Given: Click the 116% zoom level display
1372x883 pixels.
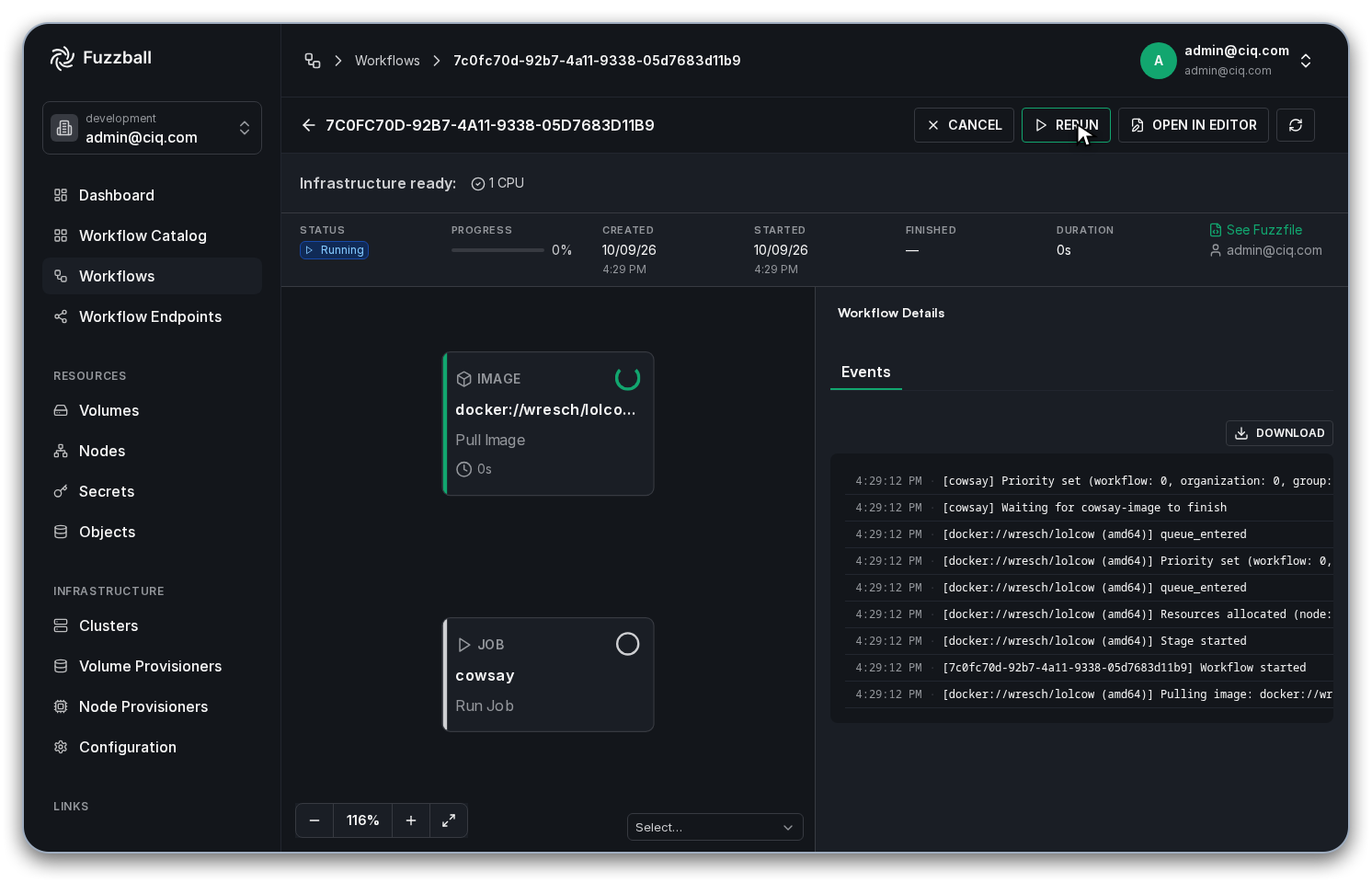Looking at the screenshot, I should [362, 820].
